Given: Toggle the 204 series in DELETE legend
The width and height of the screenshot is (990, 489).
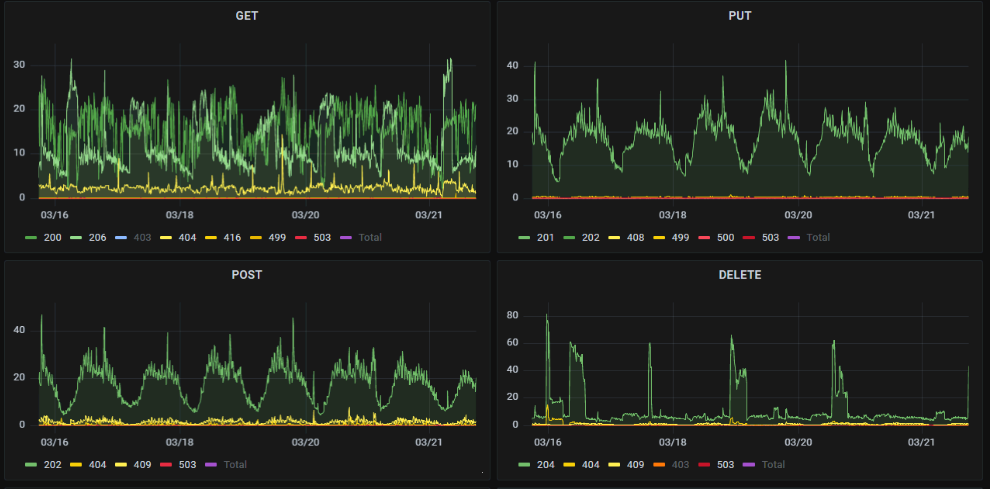Looking at the screenshot, I should [546, 465].
